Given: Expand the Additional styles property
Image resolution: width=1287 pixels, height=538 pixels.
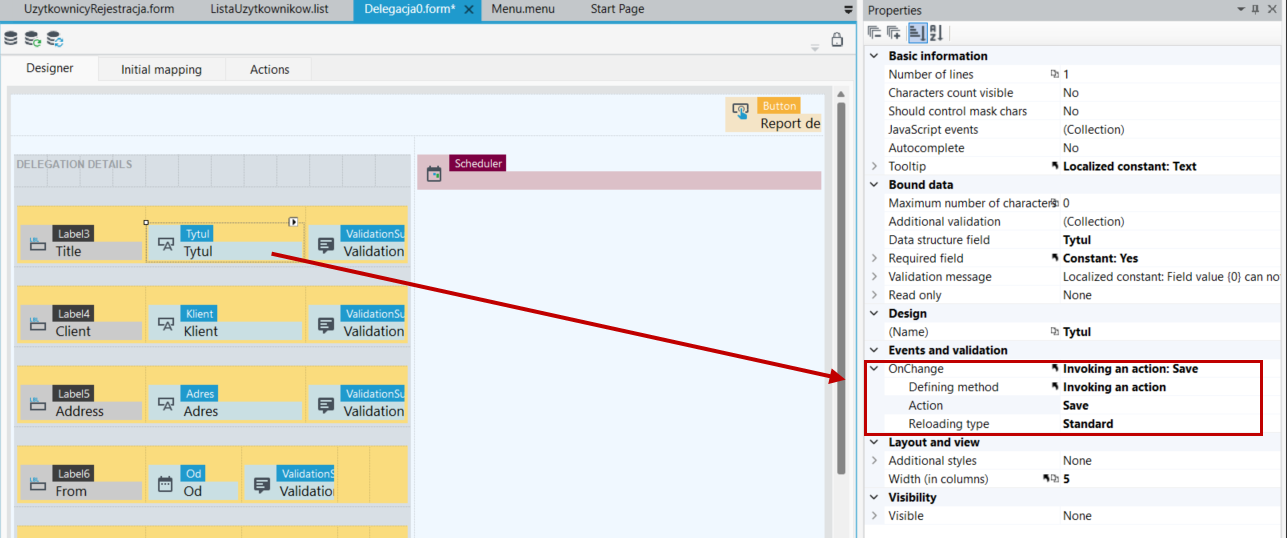Looking at the screenshot, I should (875, 461).
